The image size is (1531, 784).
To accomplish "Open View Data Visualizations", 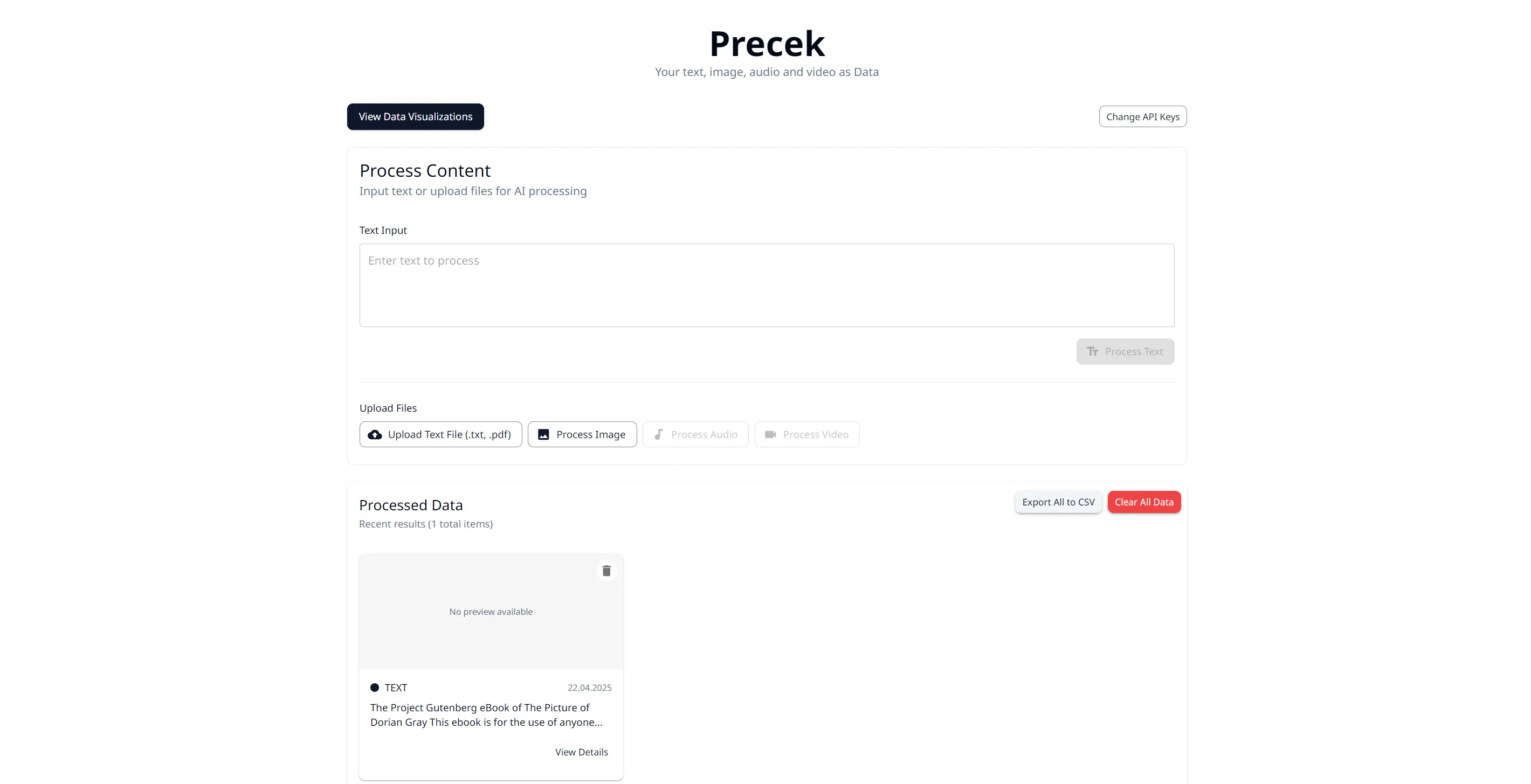I will click(x=416, y=117).
